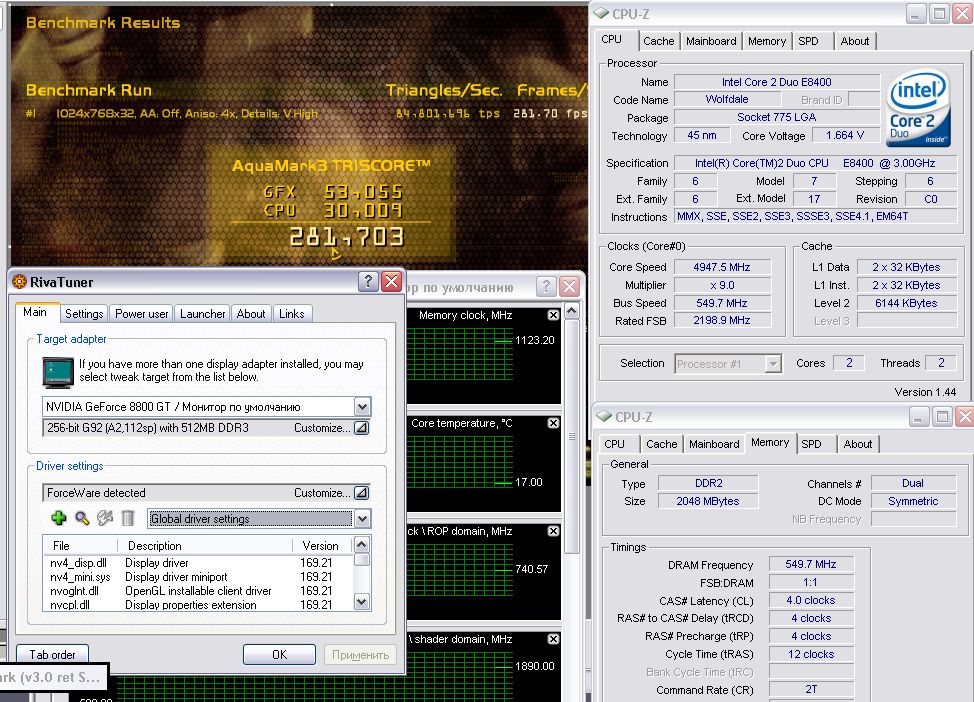Click the AquaMark3 total score 281,703

[x=347, y=237]
